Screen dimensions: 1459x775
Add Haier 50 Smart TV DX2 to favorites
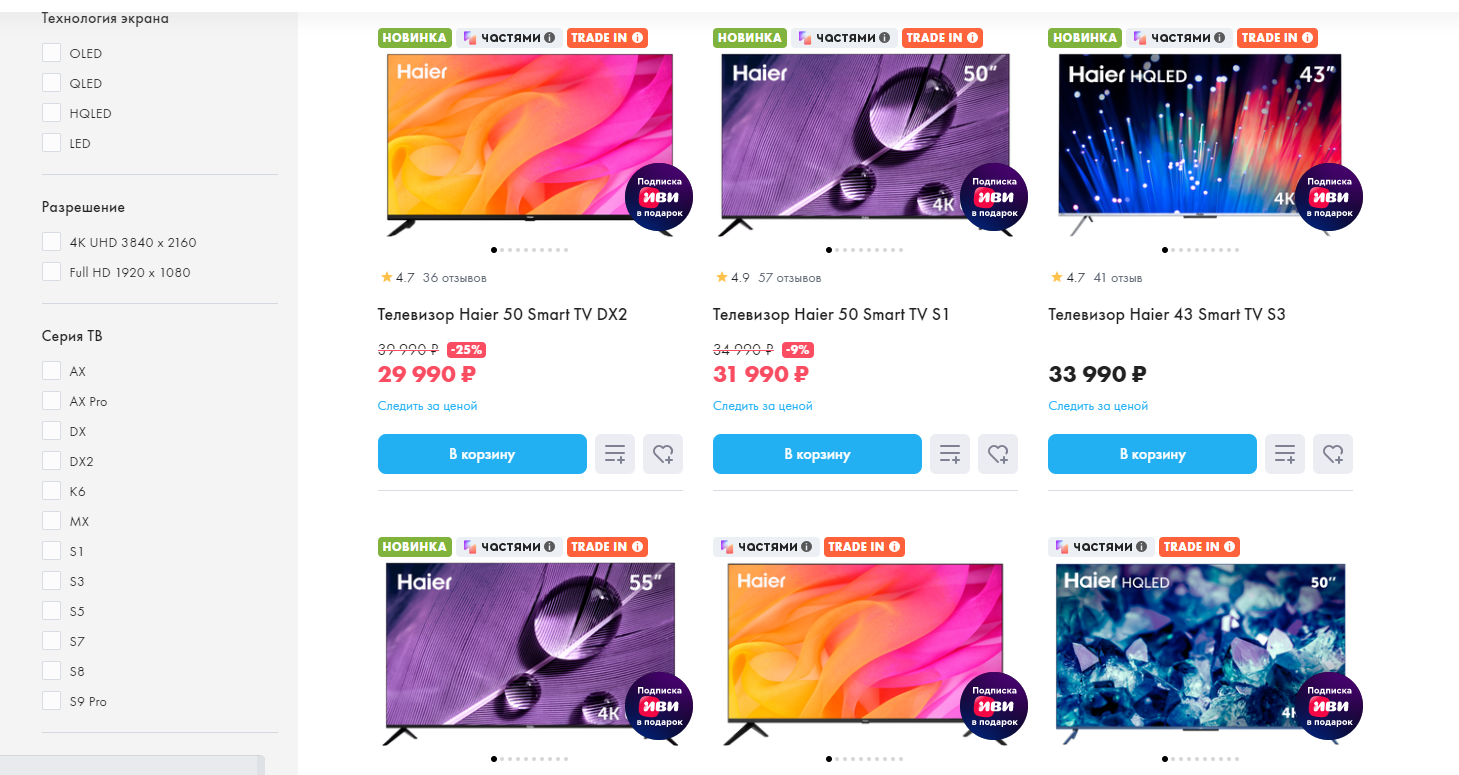coord(663,454)
